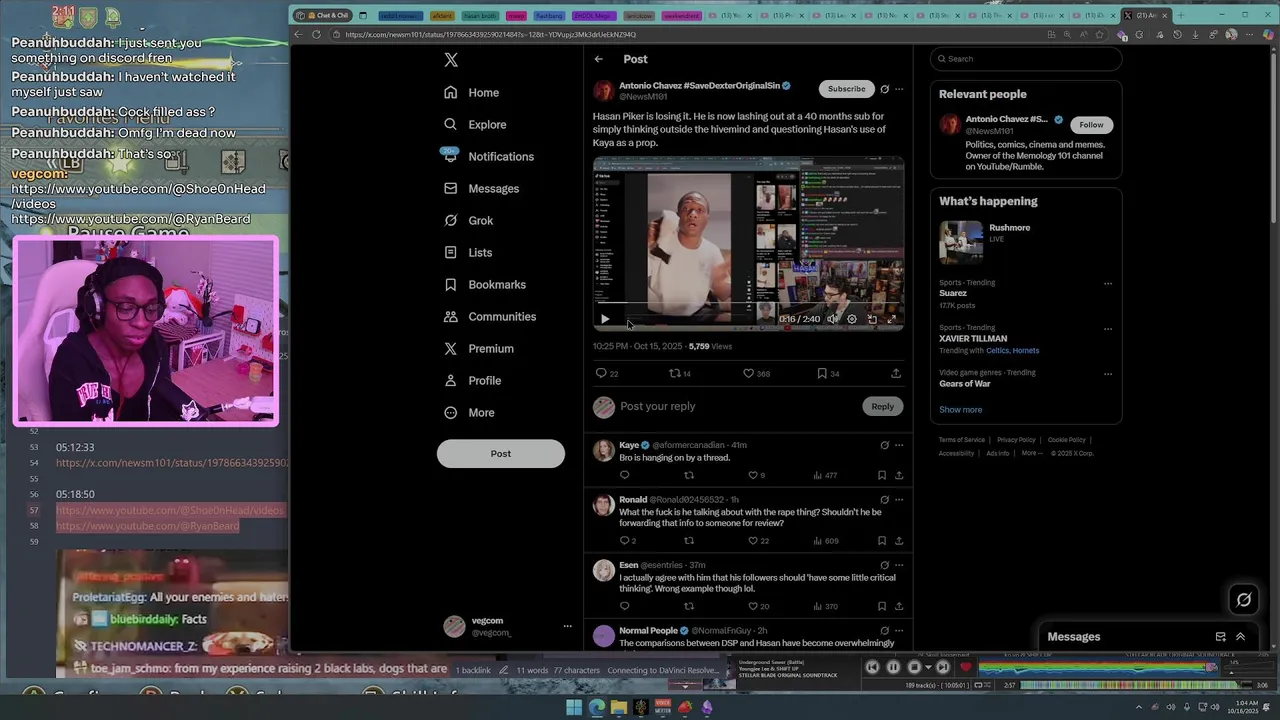Open the Privacy Policy link
The height and width of the screenshot is (720, 1280).
(x=1016, y=440)
